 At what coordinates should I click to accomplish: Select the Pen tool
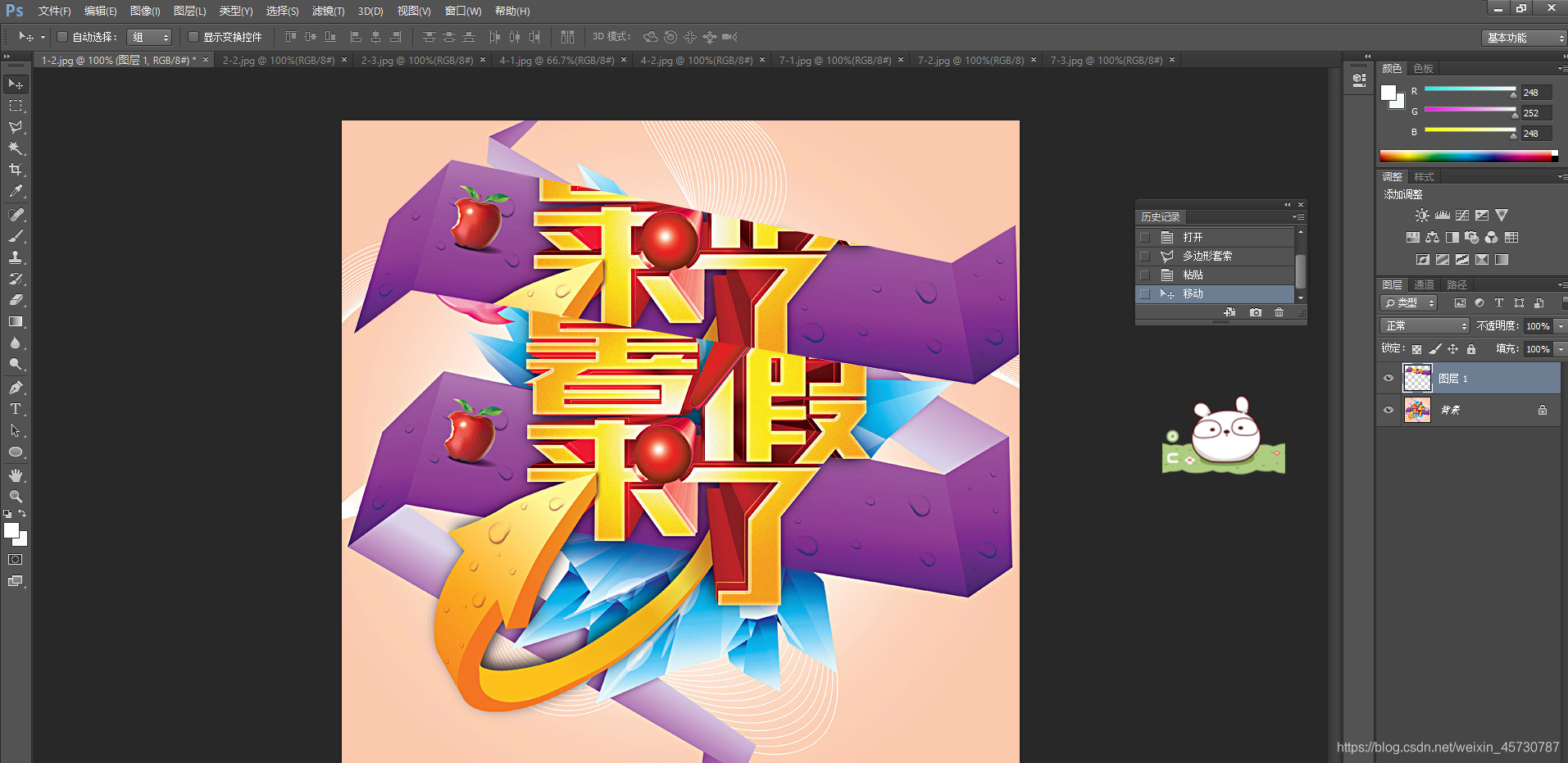click(x=16, y=388)
